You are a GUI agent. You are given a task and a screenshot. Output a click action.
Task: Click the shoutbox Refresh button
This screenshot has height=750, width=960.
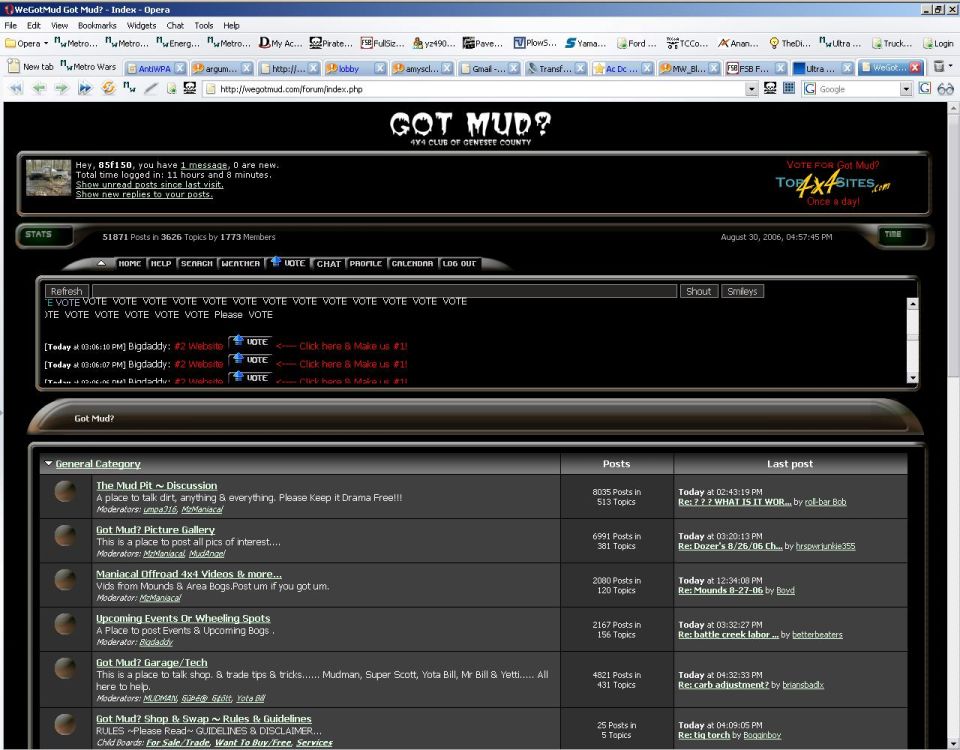[66, 291]
